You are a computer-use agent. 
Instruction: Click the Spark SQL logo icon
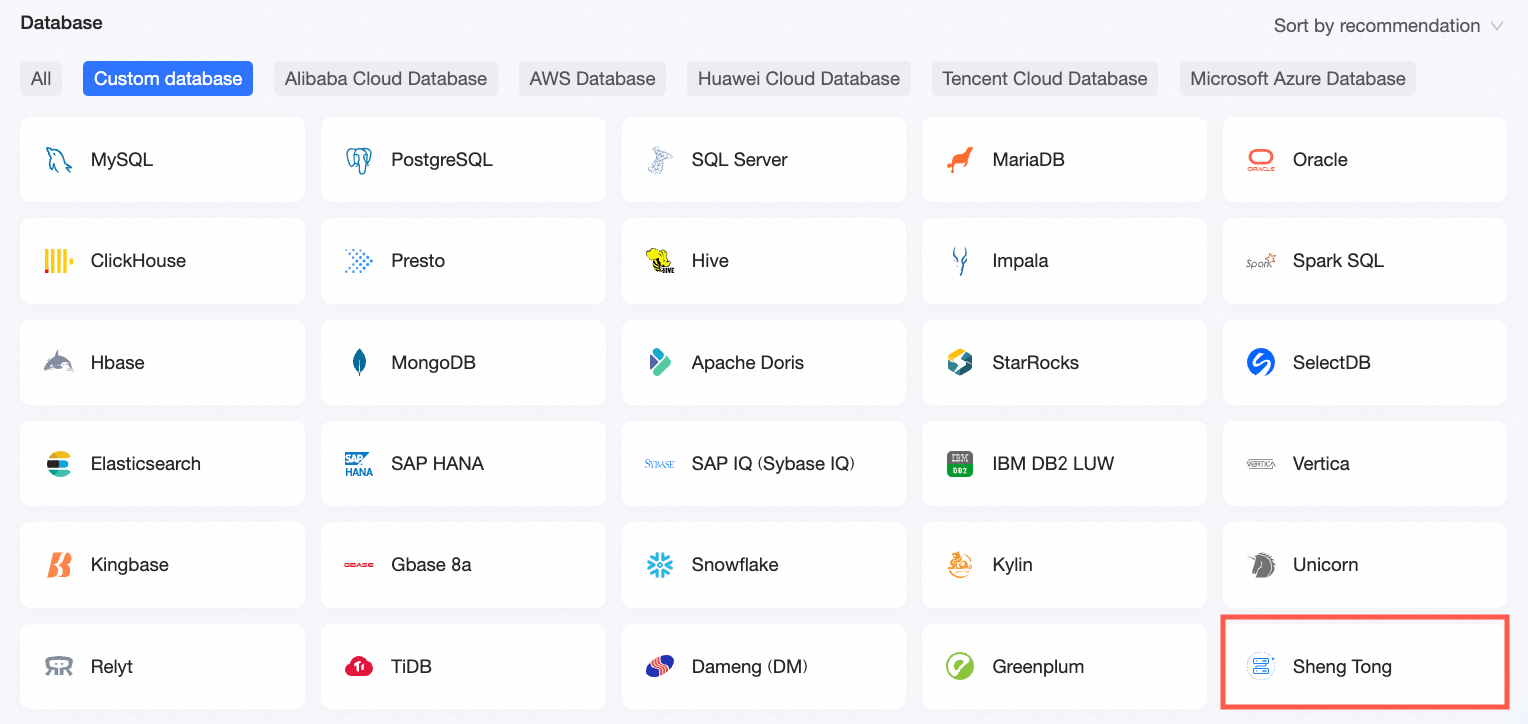[x=1261, y=261]
